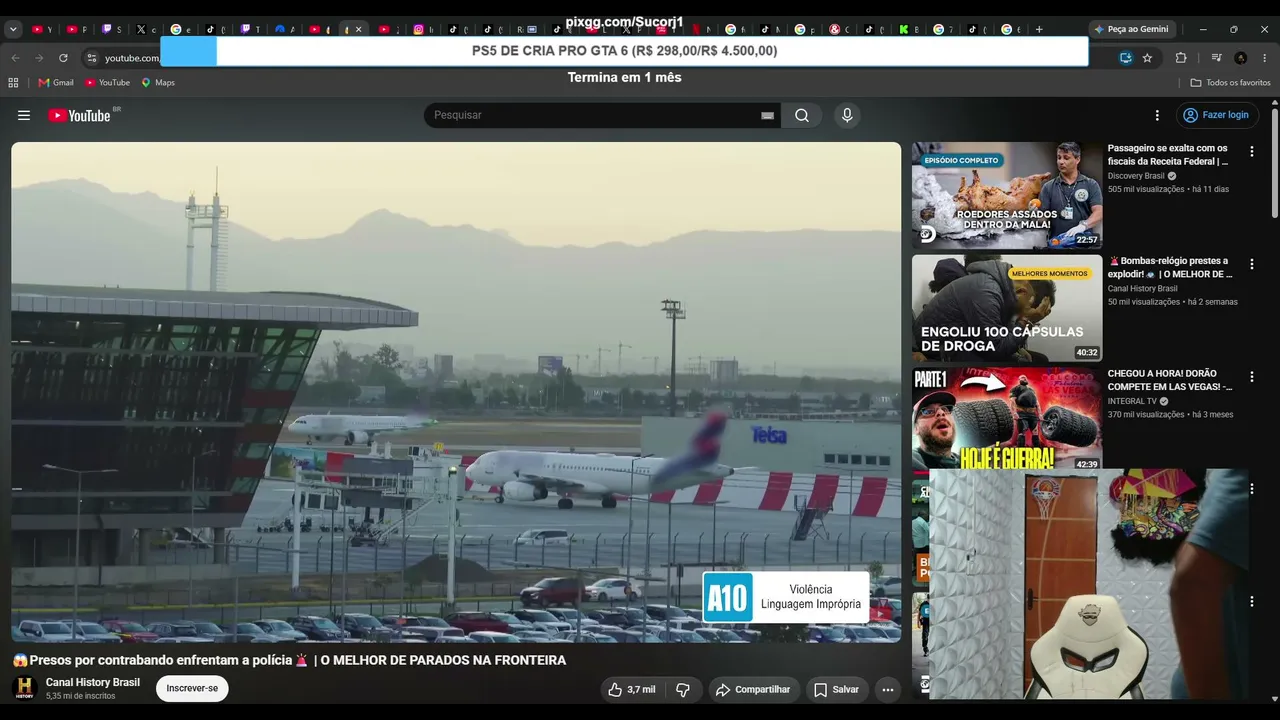Click Fazer login button
The width and height of the screenshot is (1280, 720).
1217,115
